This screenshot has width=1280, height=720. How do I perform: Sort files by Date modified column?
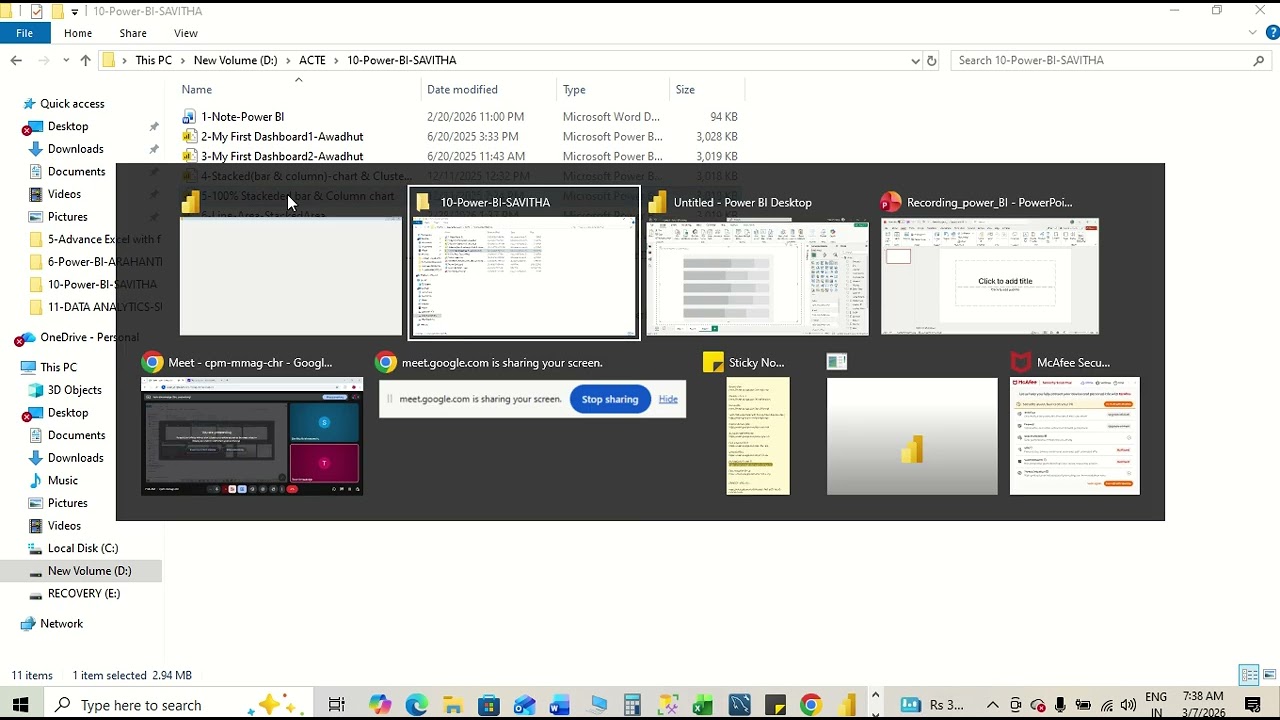point(462,89)
